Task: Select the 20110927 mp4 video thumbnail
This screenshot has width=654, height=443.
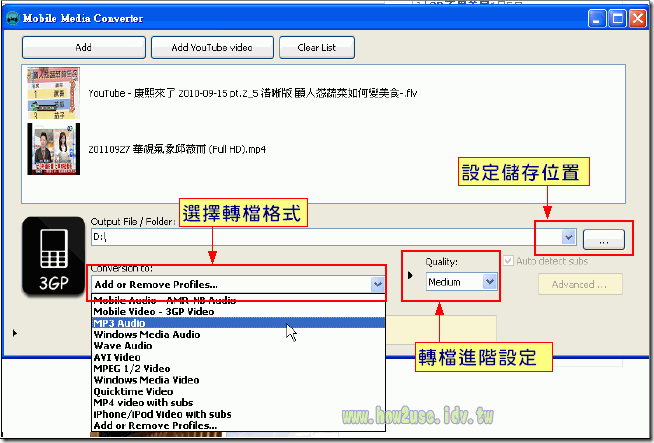Action: click(x=53, y=149)
